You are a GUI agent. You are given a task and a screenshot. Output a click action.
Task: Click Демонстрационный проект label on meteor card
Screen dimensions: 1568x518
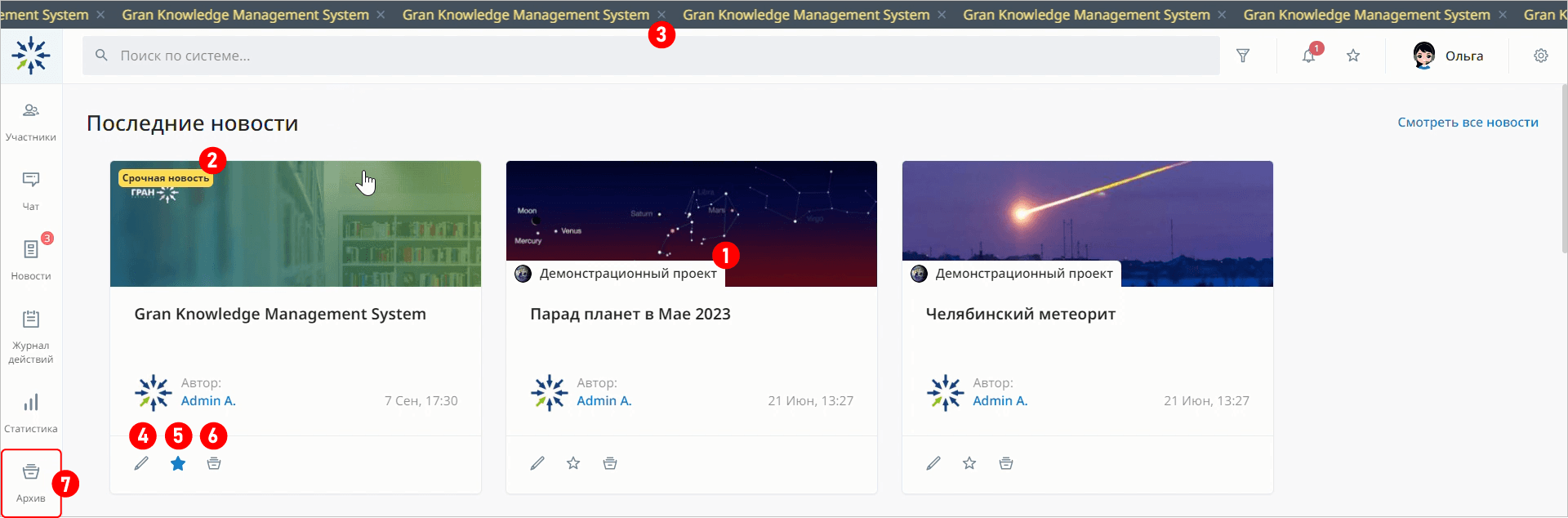click(x=1024, y=274)
